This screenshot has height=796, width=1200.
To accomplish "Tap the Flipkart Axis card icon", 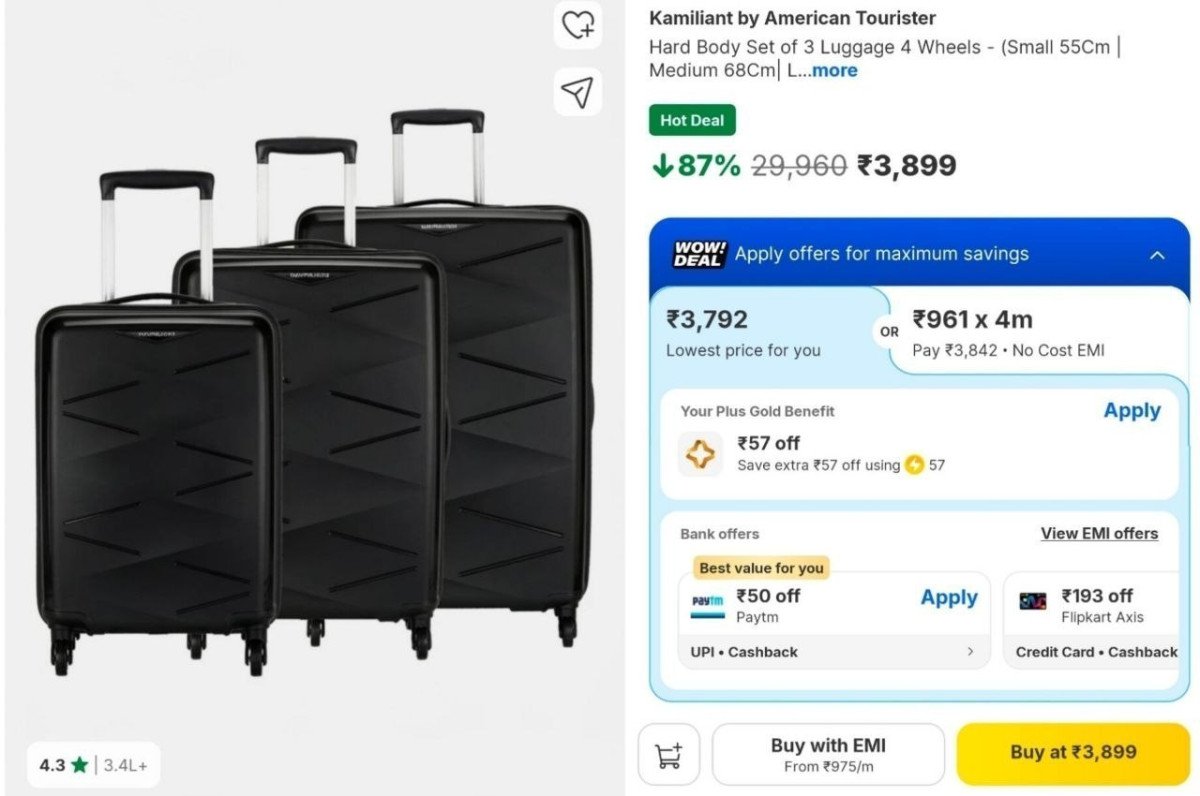I will point(1032,601).
